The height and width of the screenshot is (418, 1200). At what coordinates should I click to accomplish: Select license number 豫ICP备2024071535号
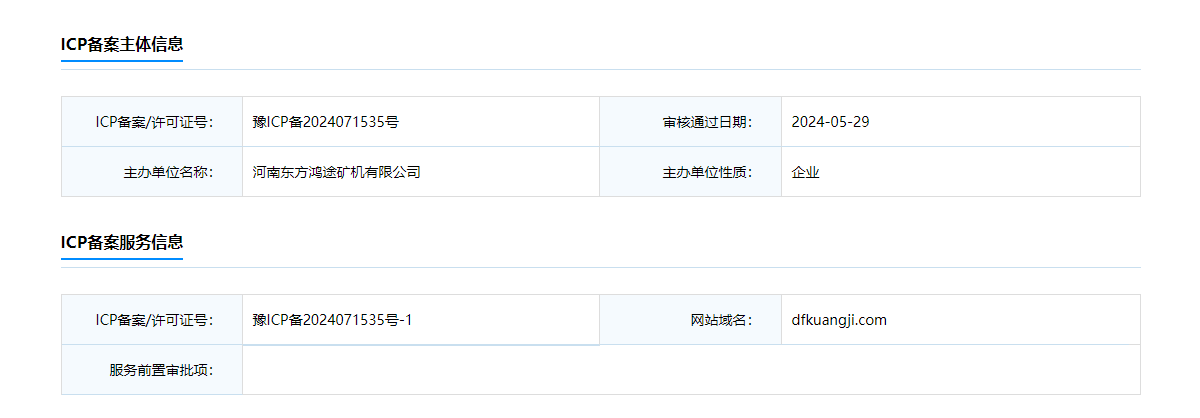coord(326,122)
